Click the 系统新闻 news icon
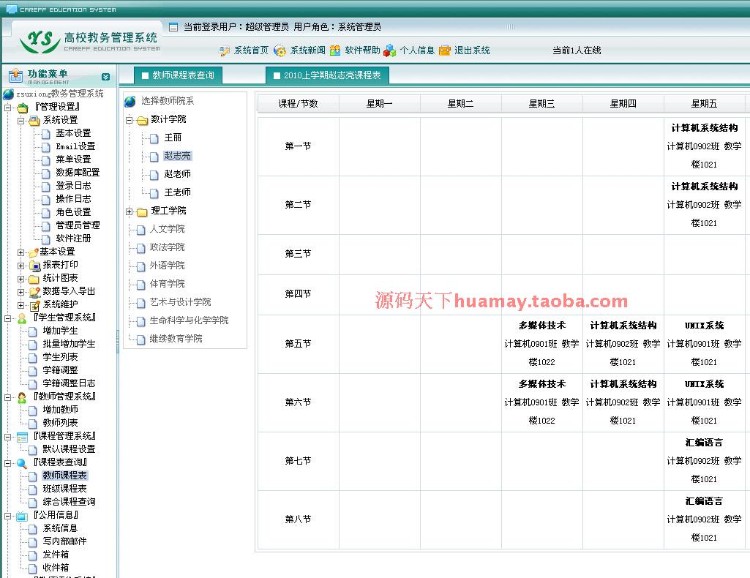 pos(280,51)
